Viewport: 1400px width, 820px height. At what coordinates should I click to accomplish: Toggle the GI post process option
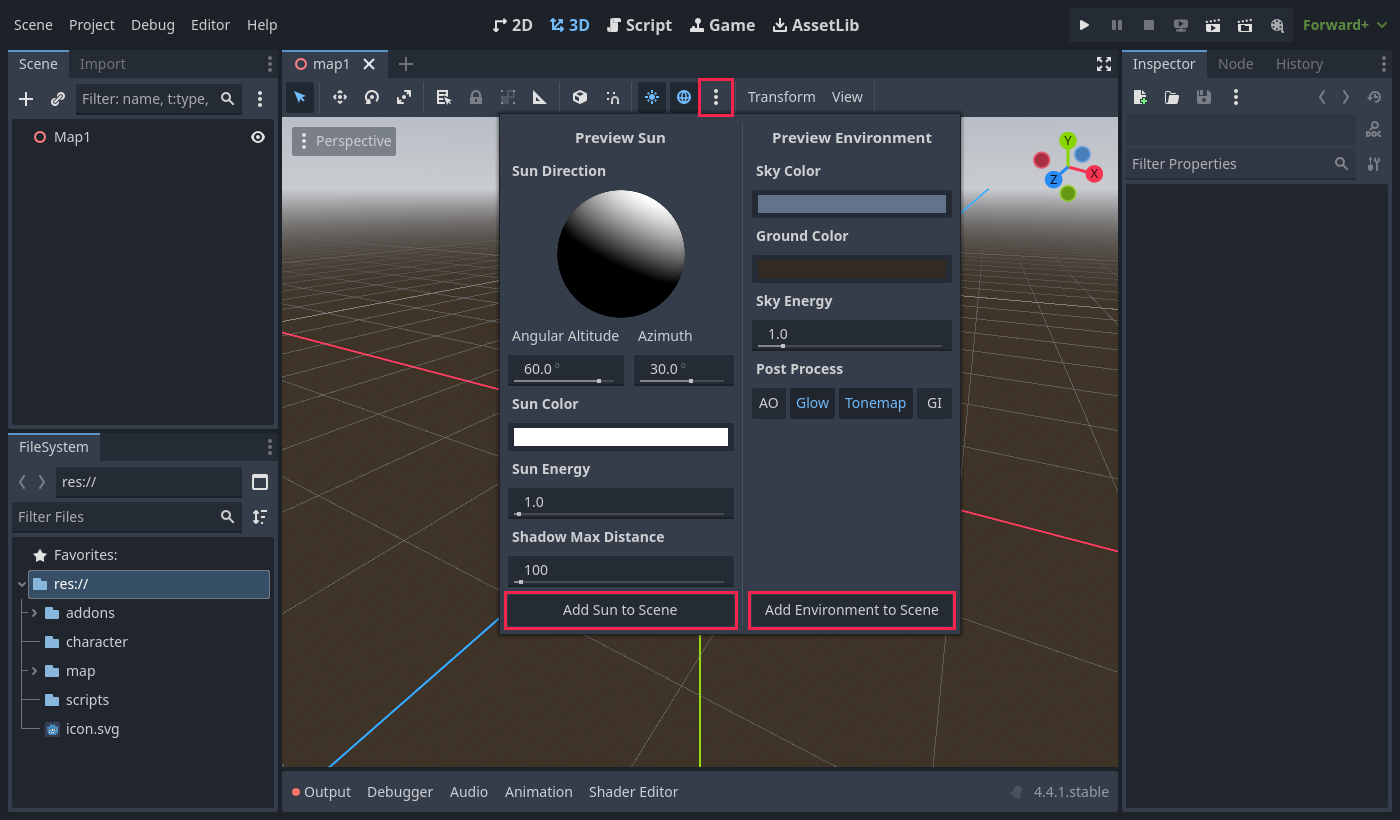(x=934, y=403)
